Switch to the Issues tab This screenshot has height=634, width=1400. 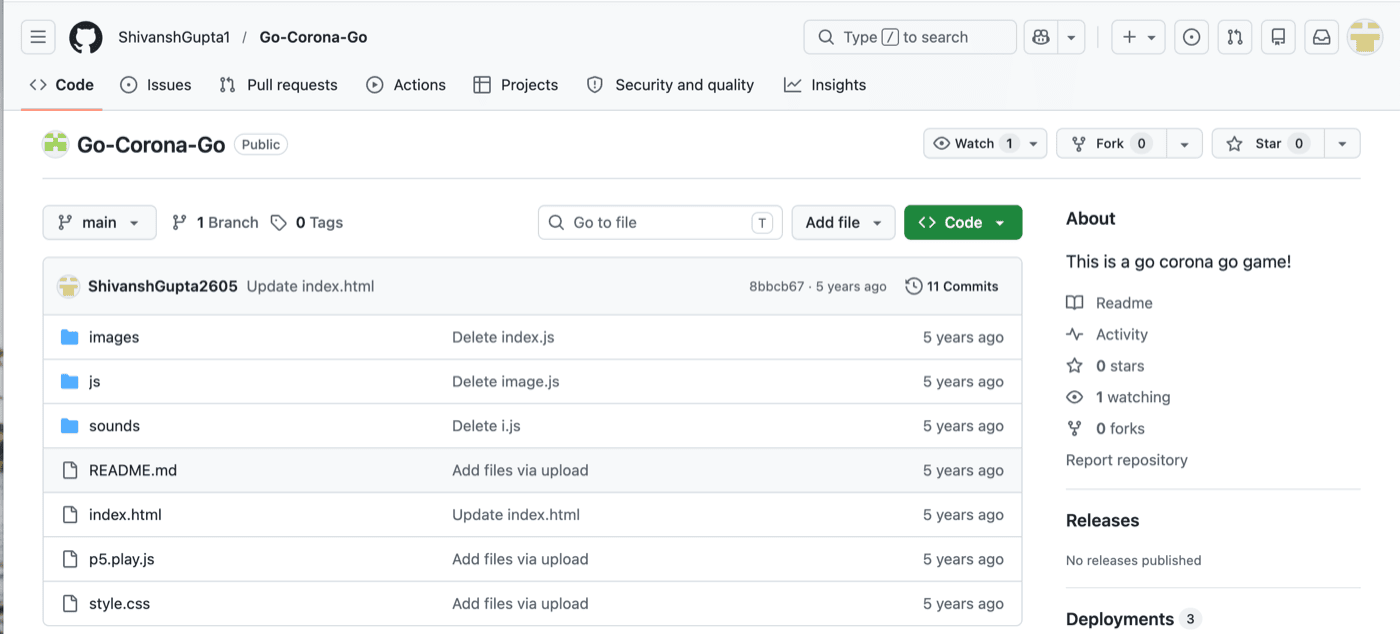tap(156, 85)
